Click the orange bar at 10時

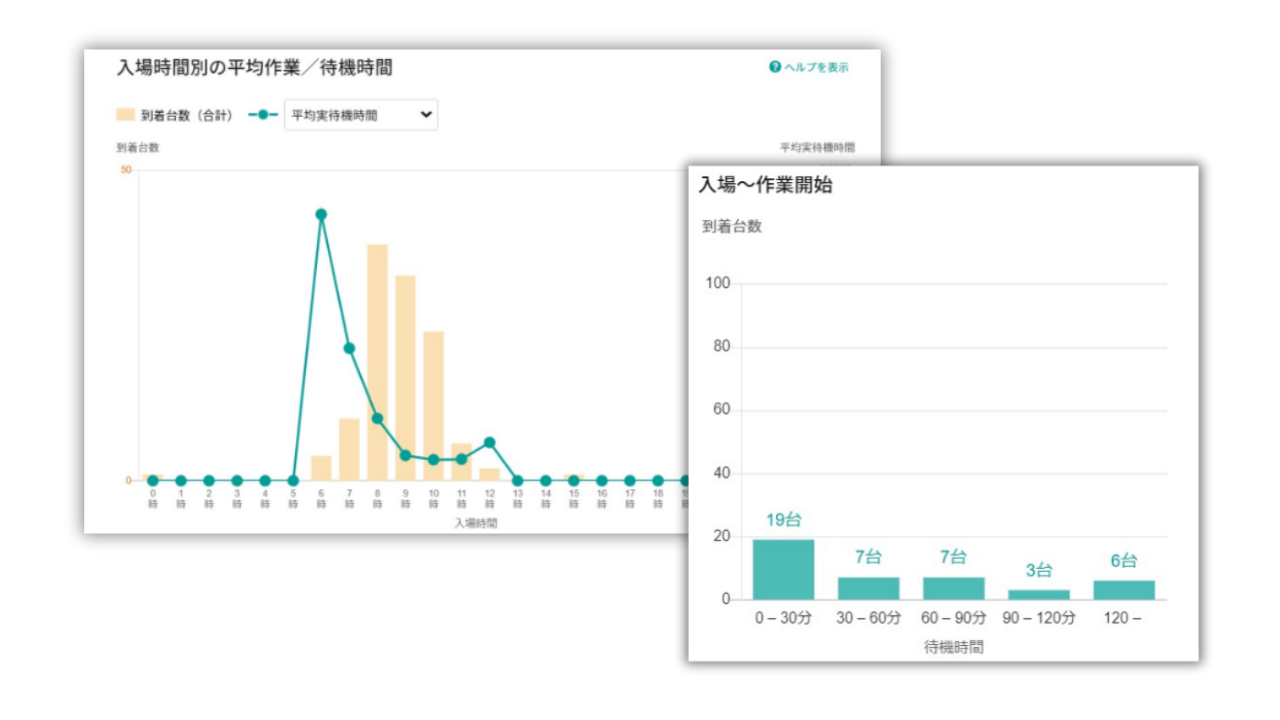(433, 406)
